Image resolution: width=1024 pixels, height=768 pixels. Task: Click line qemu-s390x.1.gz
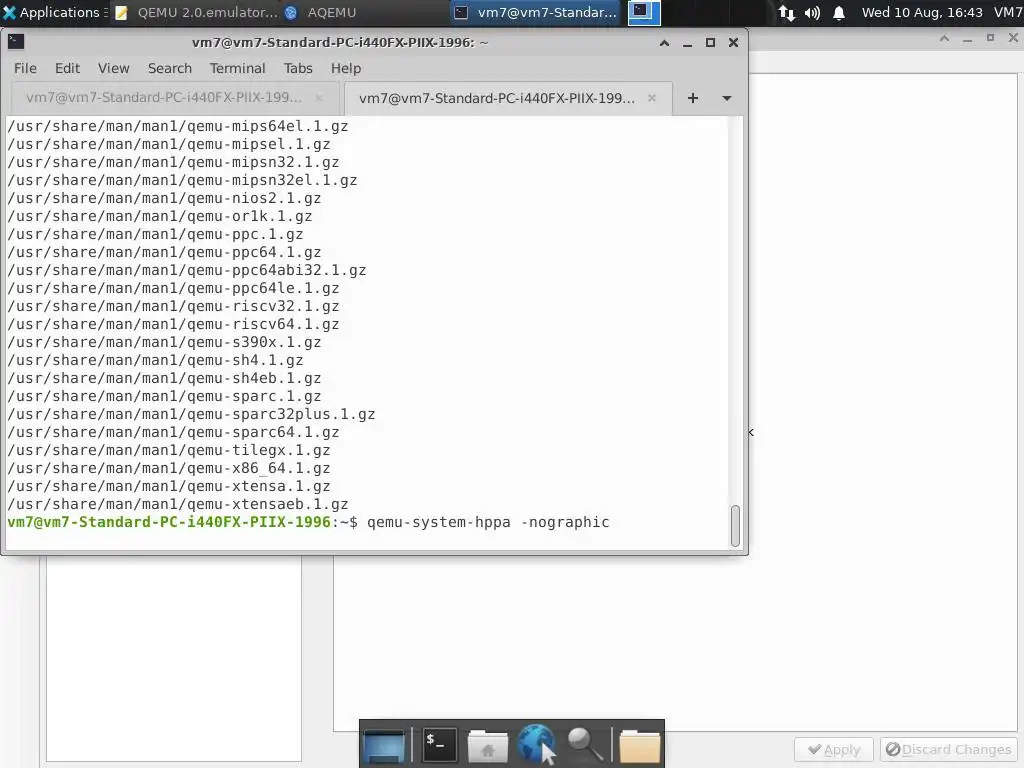coord(164,342)
